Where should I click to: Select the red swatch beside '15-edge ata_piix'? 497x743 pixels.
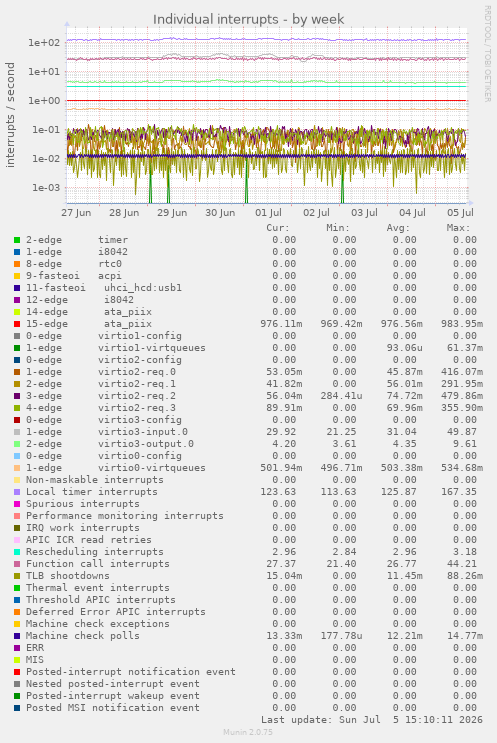coord(17,324)
